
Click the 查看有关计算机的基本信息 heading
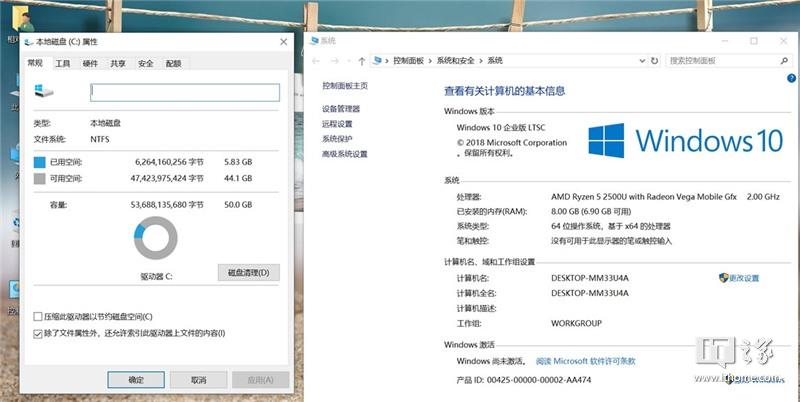(x=505, y=91)
